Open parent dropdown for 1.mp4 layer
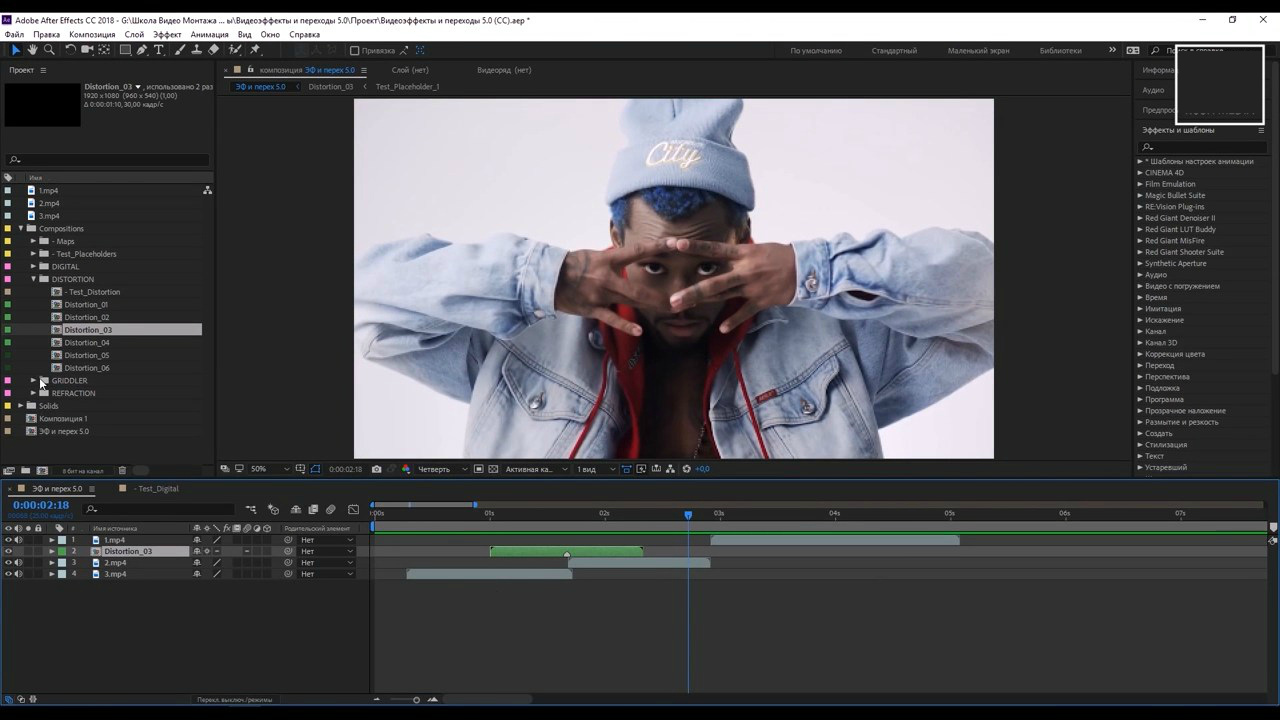Image resolution: width=1280 pixels, height=720 pixels. (327, 540)
